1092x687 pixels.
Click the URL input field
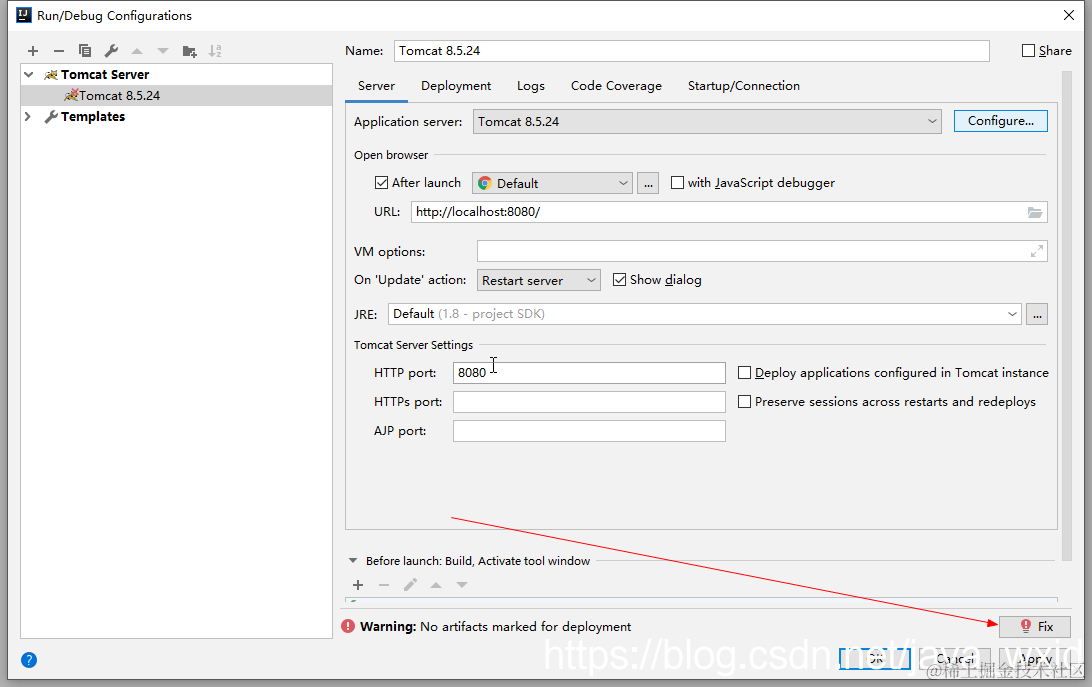tap(729, 212)
